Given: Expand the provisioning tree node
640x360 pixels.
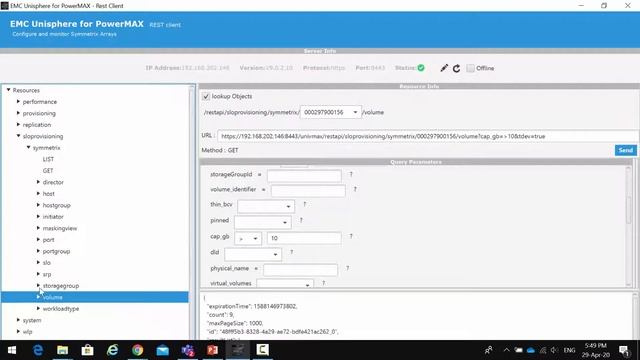Looking at the screenshot, I should click(18, 113).
